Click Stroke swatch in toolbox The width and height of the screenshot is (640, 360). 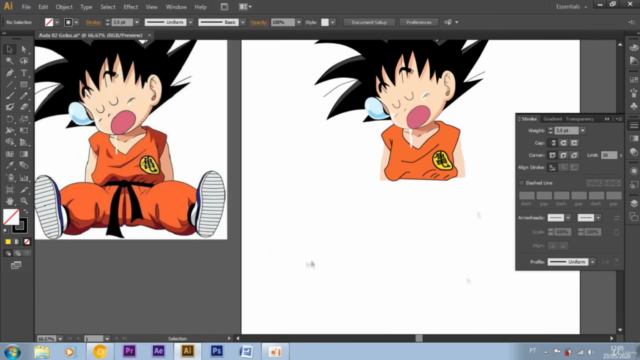(x=20, y=225)
